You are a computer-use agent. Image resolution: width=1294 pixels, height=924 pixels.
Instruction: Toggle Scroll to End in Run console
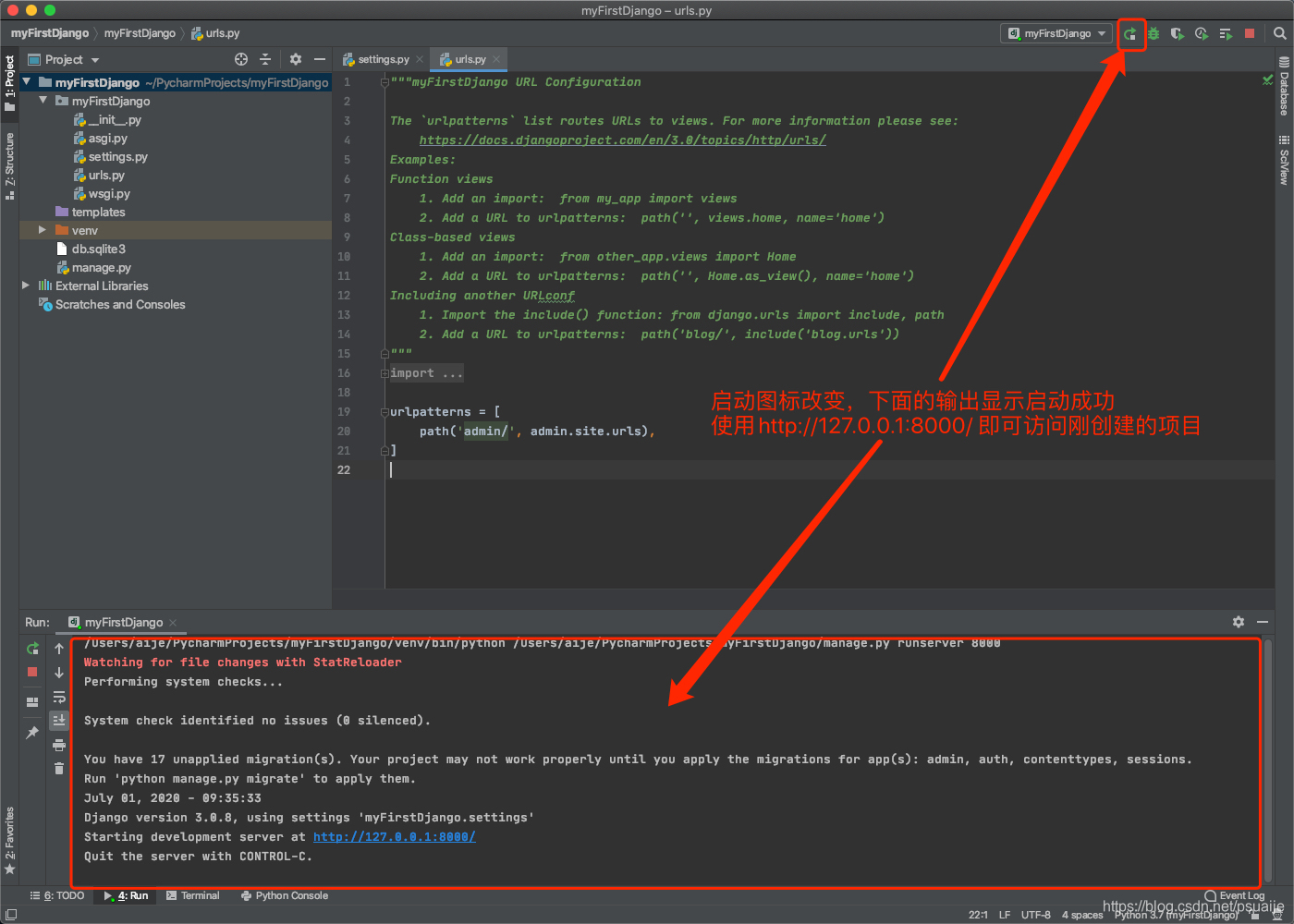[x=59, y=720]
